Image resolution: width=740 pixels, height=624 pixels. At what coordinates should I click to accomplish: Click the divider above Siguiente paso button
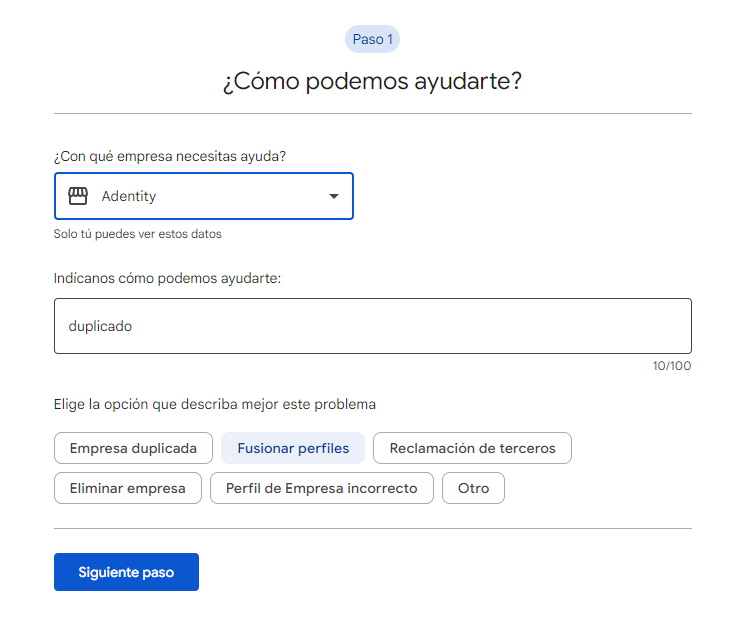372,528
